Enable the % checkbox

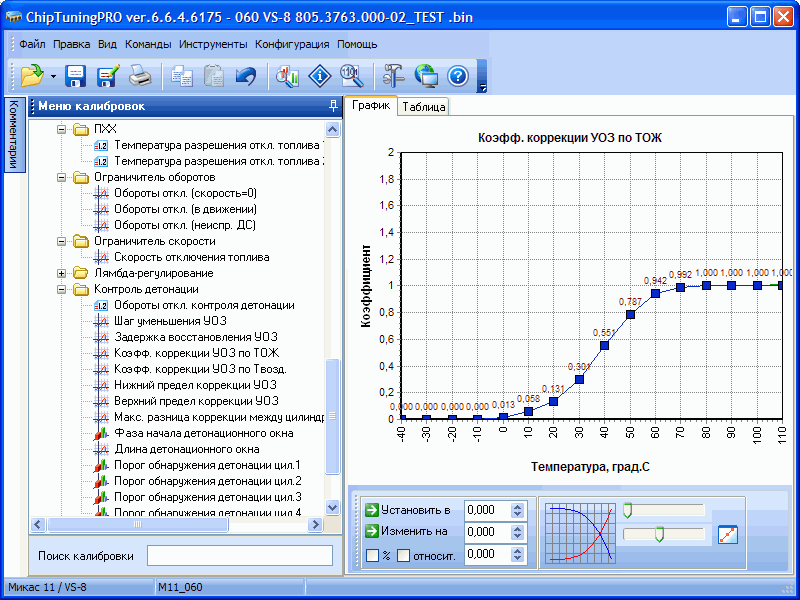click(372, 555)
